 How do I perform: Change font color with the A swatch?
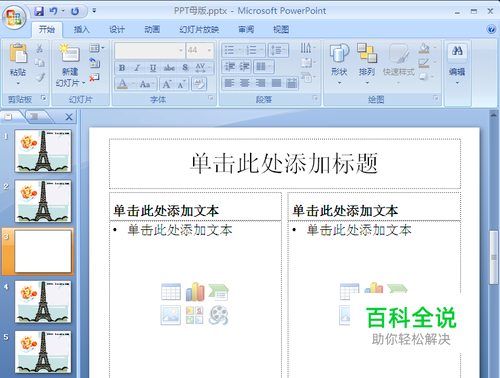122,84
